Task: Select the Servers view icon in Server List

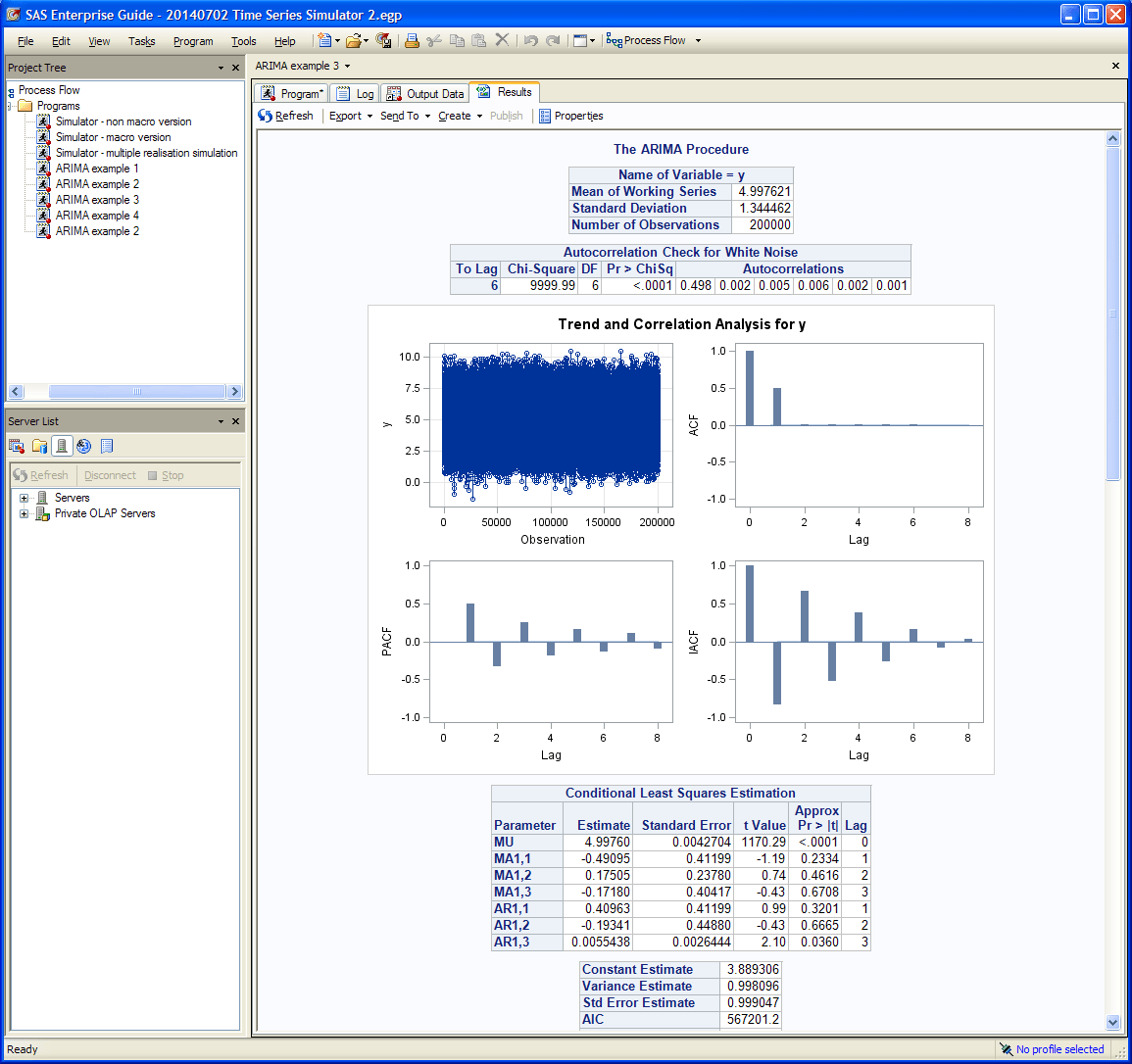Action: pos(62,446)
